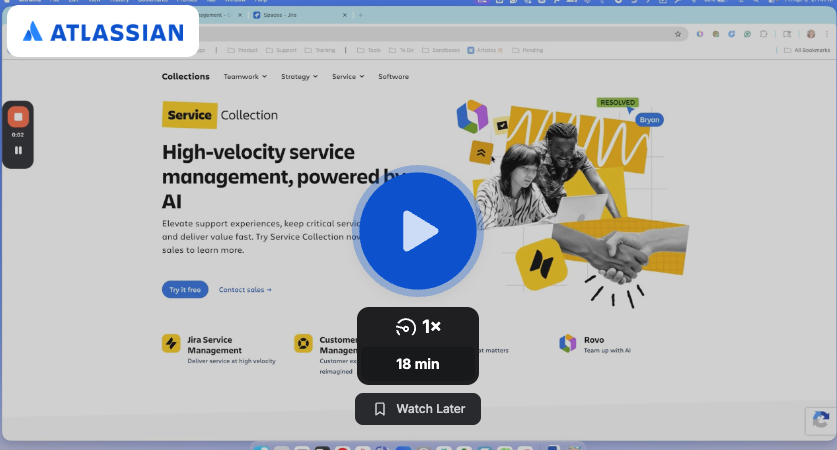This screenshot has width=837, height=450.
Task: Pause the screen recording
Action: point(18,151)
